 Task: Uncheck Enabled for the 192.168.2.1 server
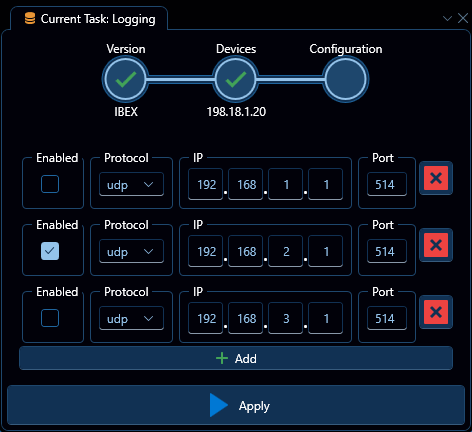50,251
